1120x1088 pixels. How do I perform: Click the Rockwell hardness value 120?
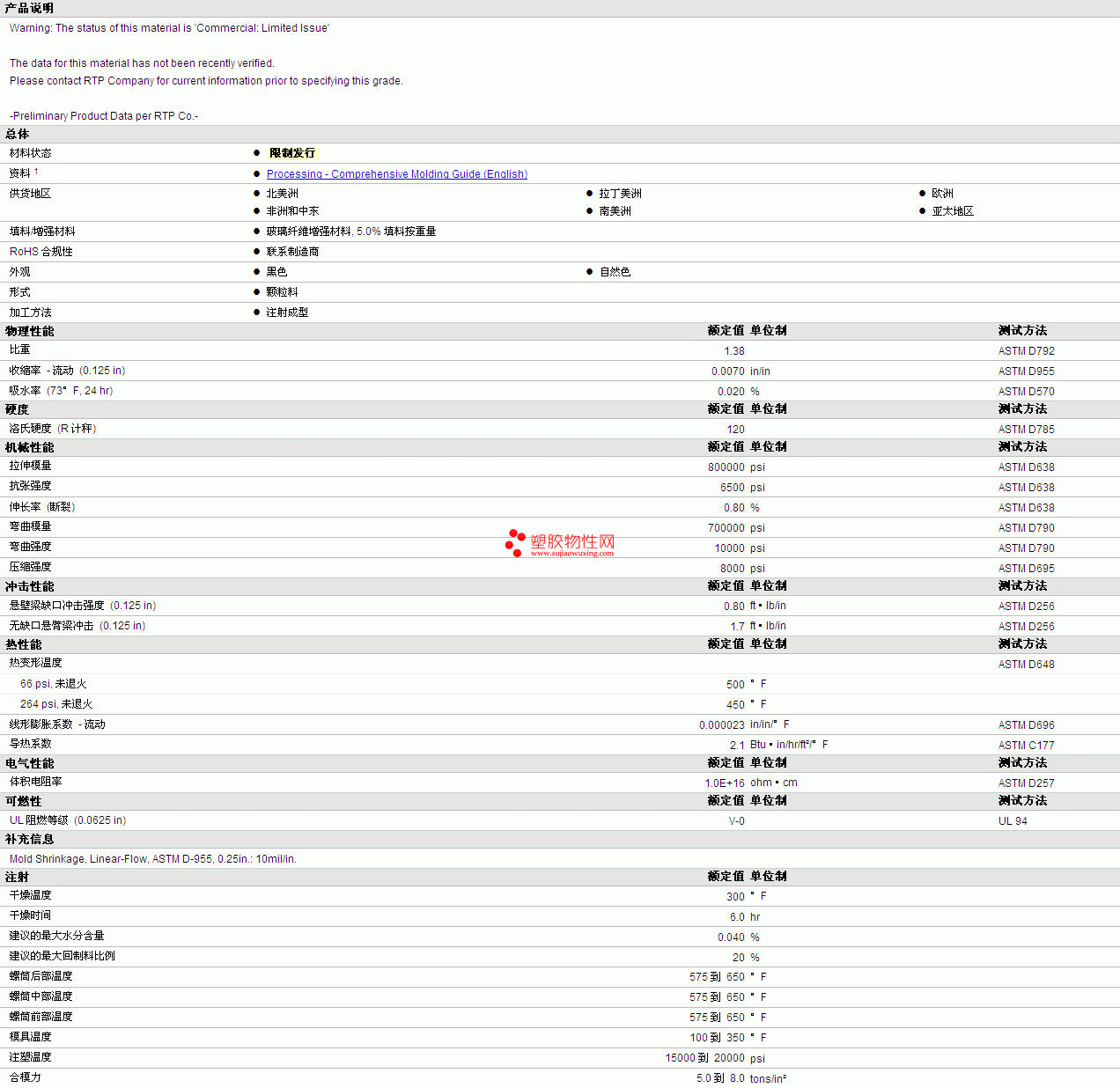(x=736, y=430)
